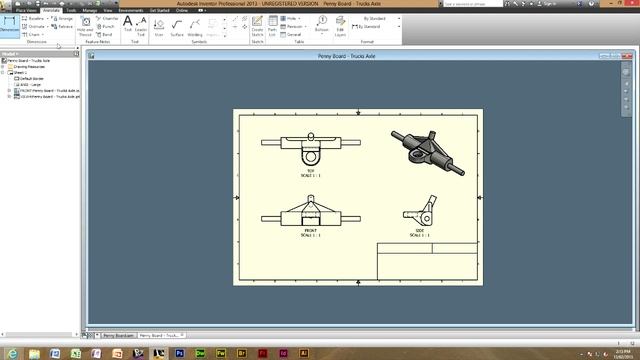Open Photoshop from the taskbar
This screenshot has height=360, width=640.
pos(179,353)
